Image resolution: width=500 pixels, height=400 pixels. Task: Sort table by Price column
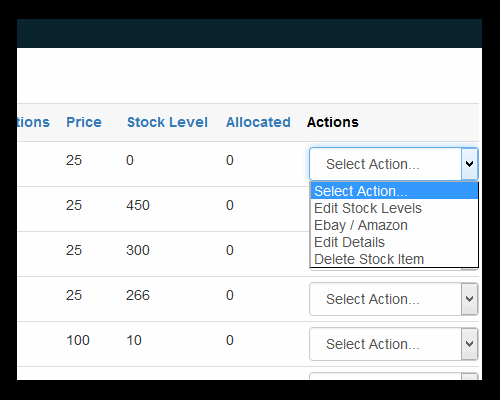pos(84,122)
